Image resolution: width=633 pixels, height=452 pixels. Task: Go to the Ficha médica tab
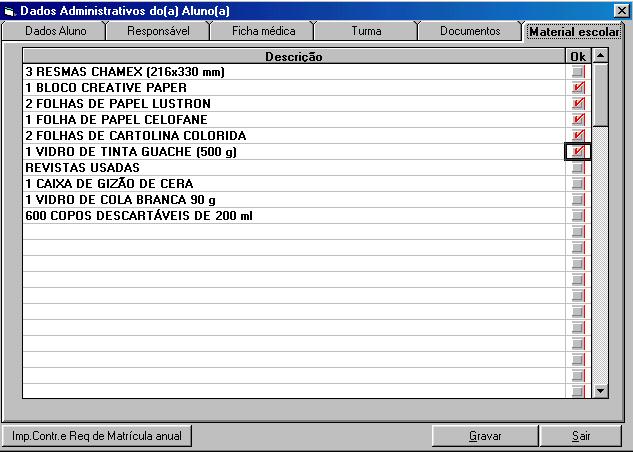point(263,31)
